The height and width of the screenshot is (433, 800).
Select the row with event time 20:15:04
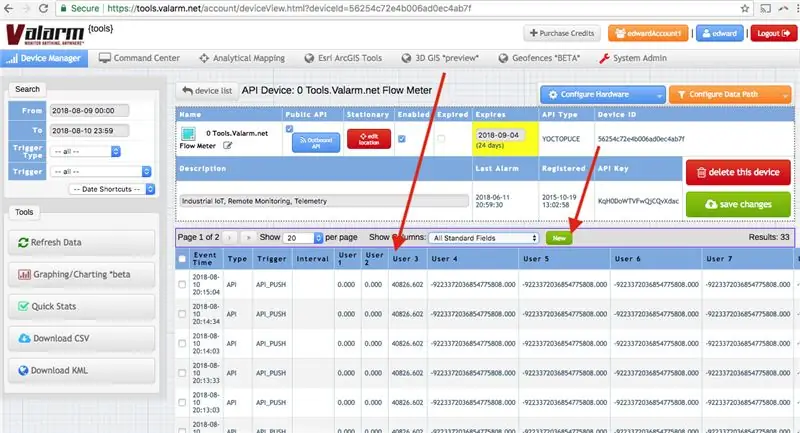(x=182, y=285)
